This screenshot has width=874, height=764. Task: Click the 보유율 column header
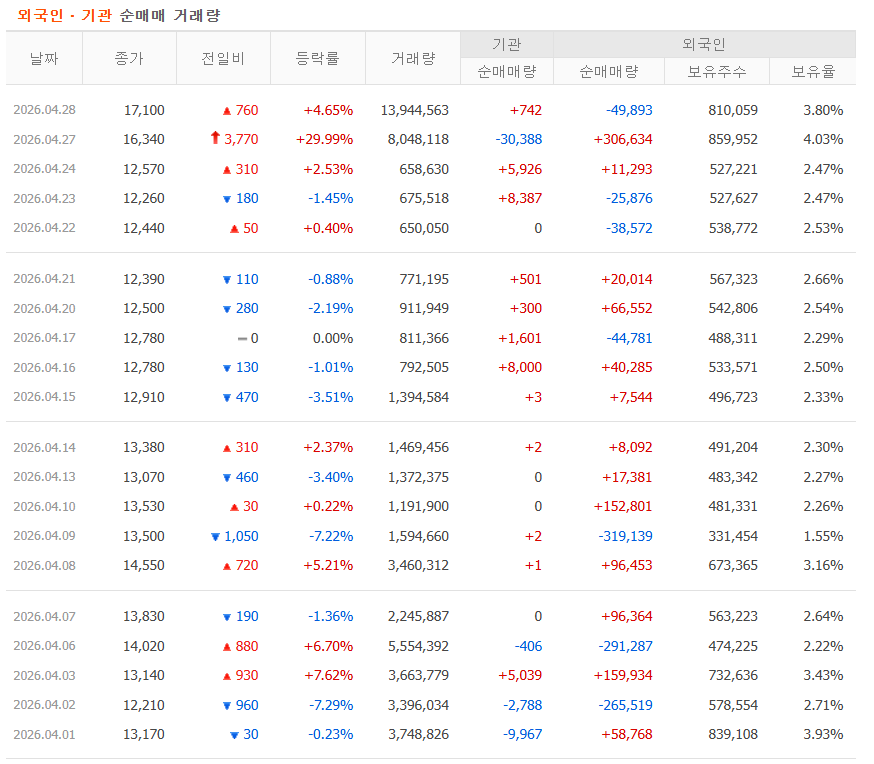click(x=813, y=72)
